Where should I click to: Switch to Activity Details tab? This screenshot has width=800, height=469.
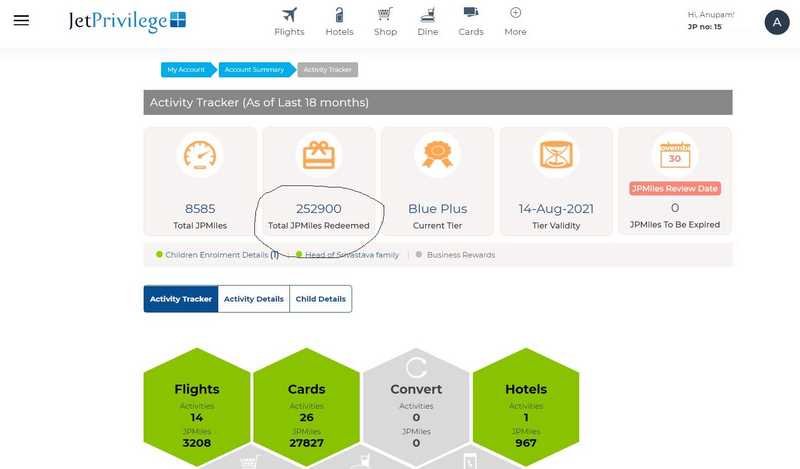253,299
